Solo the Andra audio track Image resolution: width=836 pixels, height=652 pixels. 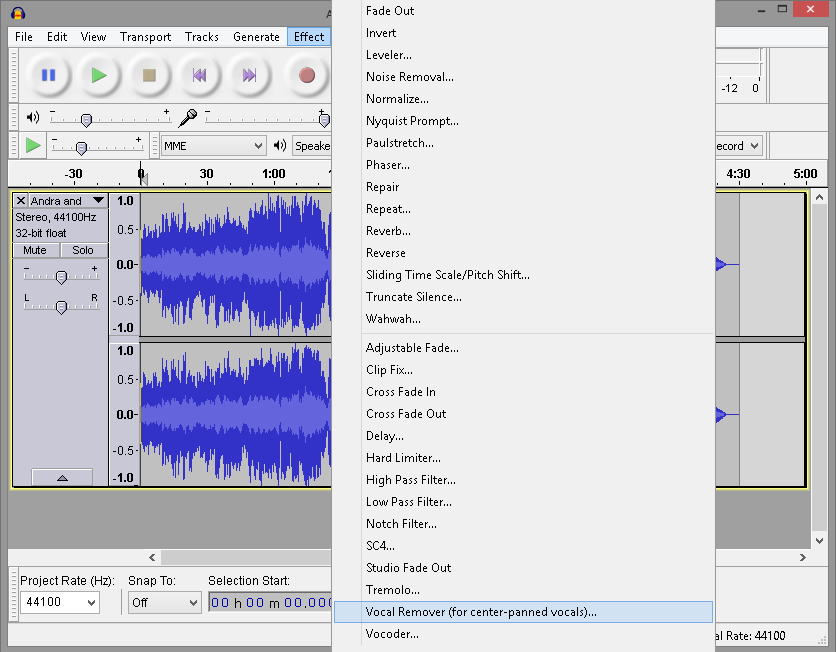[83, 250]
